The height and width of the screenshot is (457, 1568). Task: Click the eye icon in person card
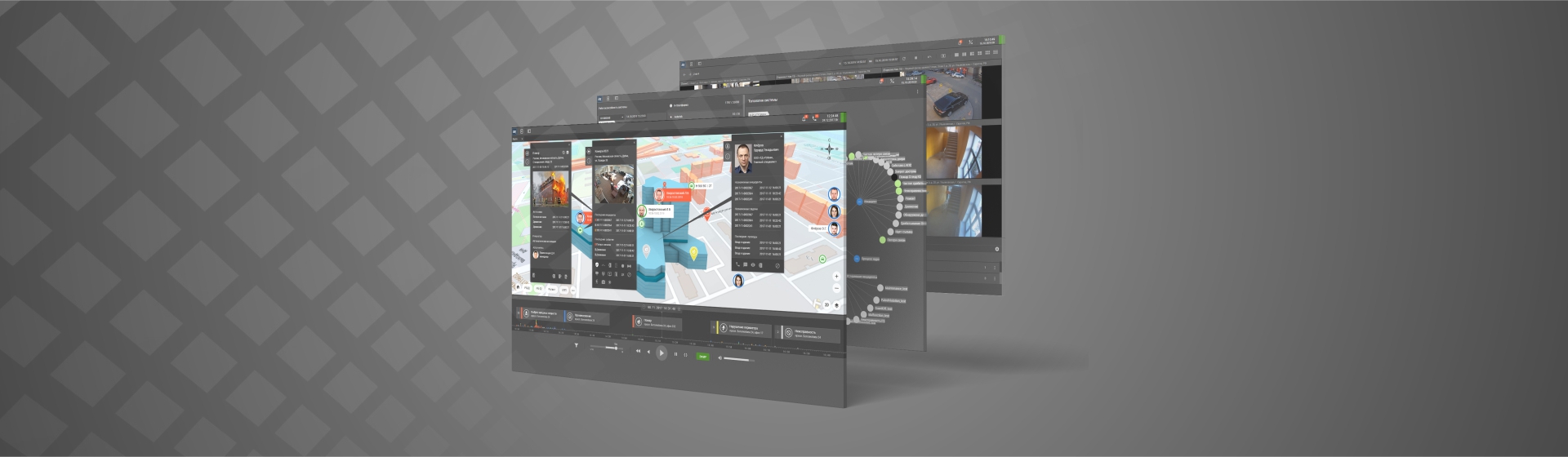pyautogui.click(x=753, y=264)
